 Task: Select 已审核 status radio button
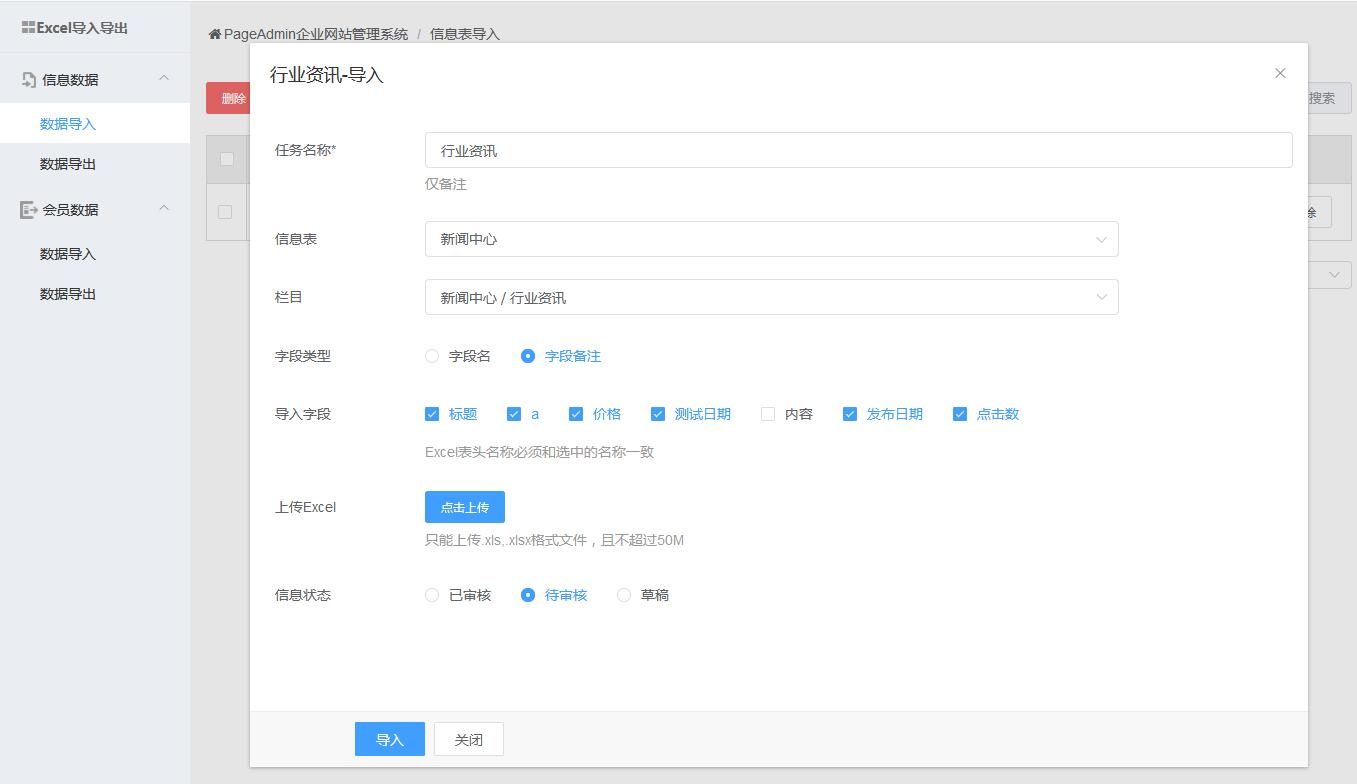pyautogui.click(x=432, y=595)
